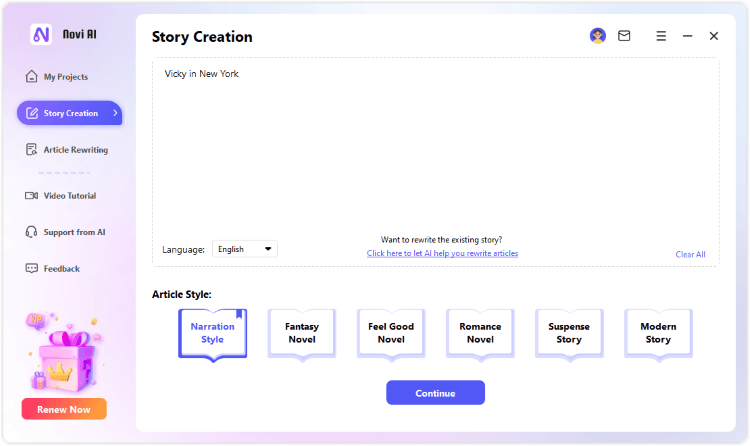Viewport: 750px width, 446px height.
Task: Select Story Creation sidebar item
Action: point(69,113)
